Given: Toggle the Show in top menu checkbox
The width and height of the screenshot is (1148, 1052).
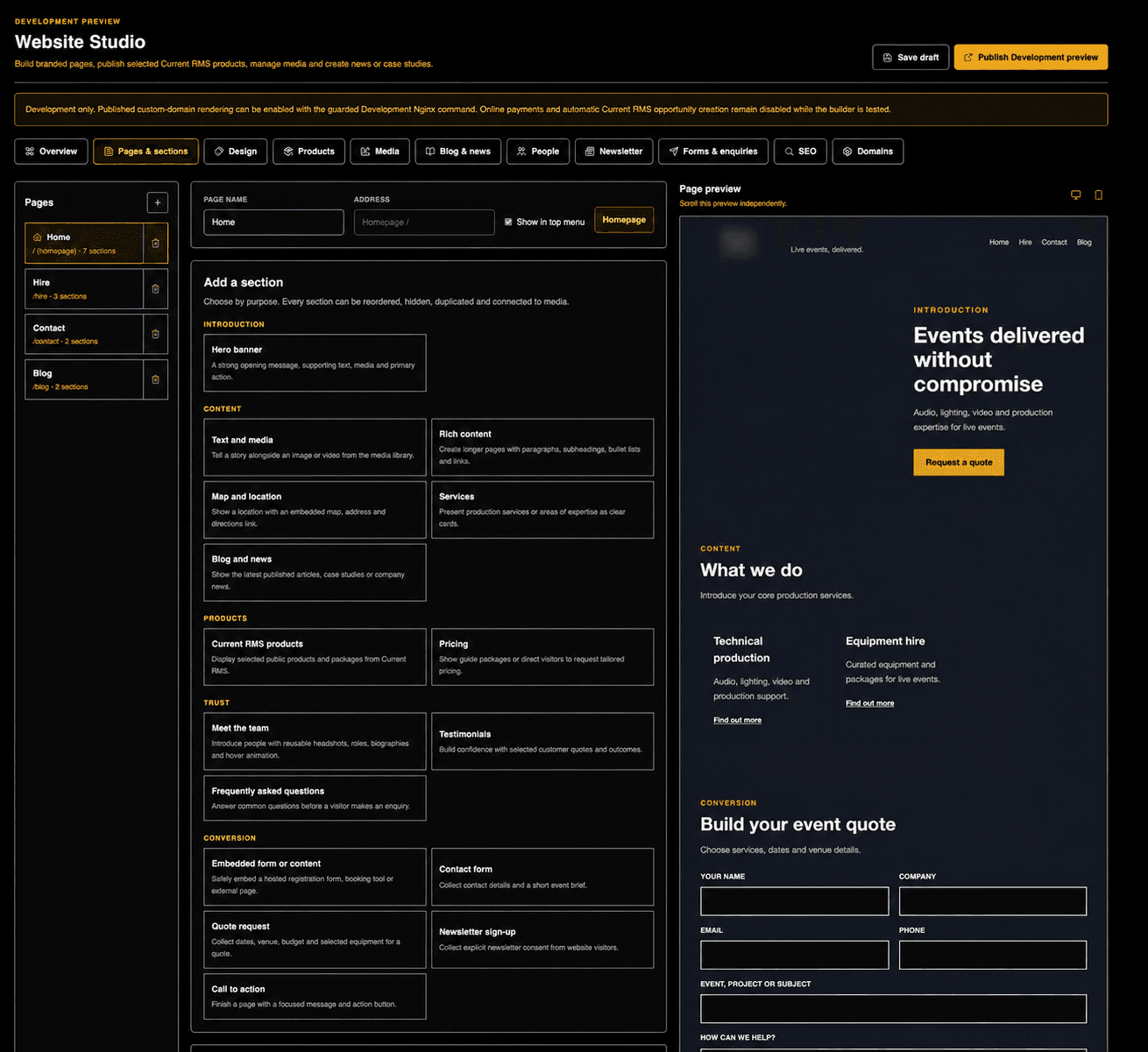Looking at the screenshot, I should point(508,222).
